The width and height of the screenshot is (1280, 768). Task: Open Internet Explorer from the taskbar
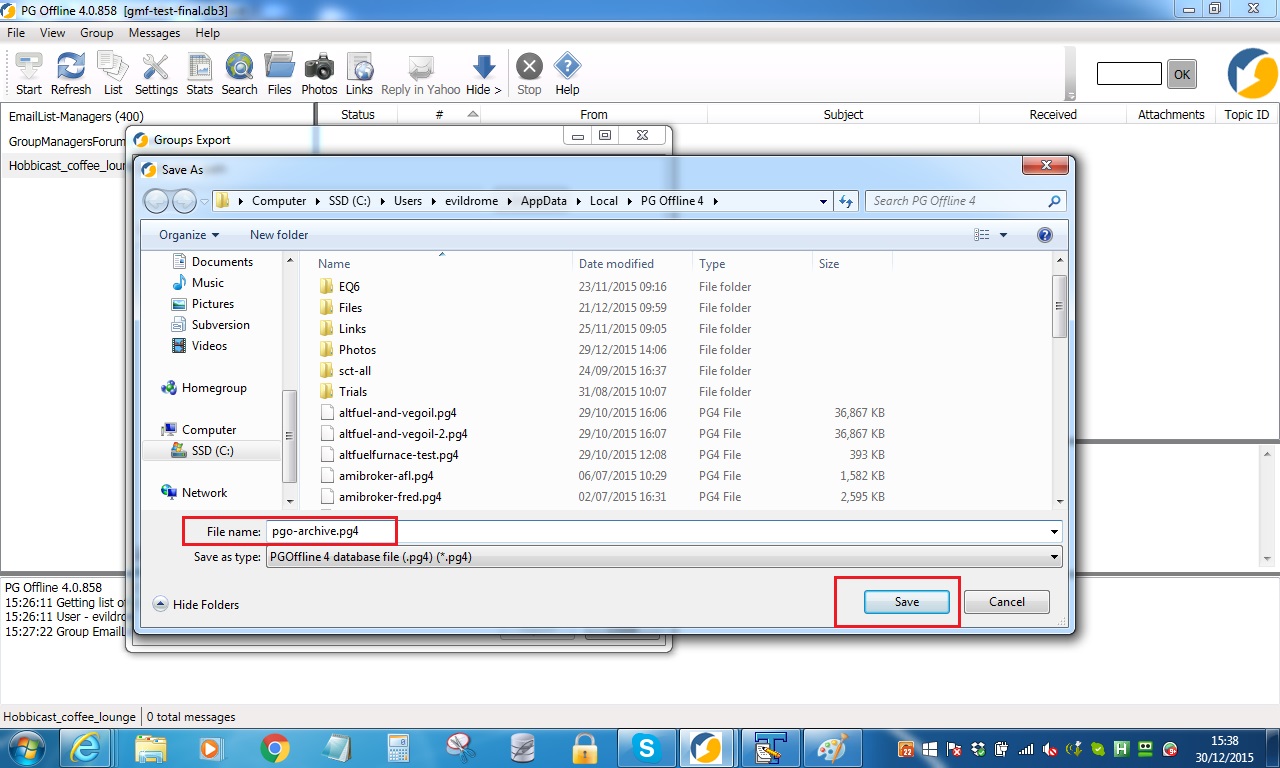pyautogui.click(x=86, y=748)
